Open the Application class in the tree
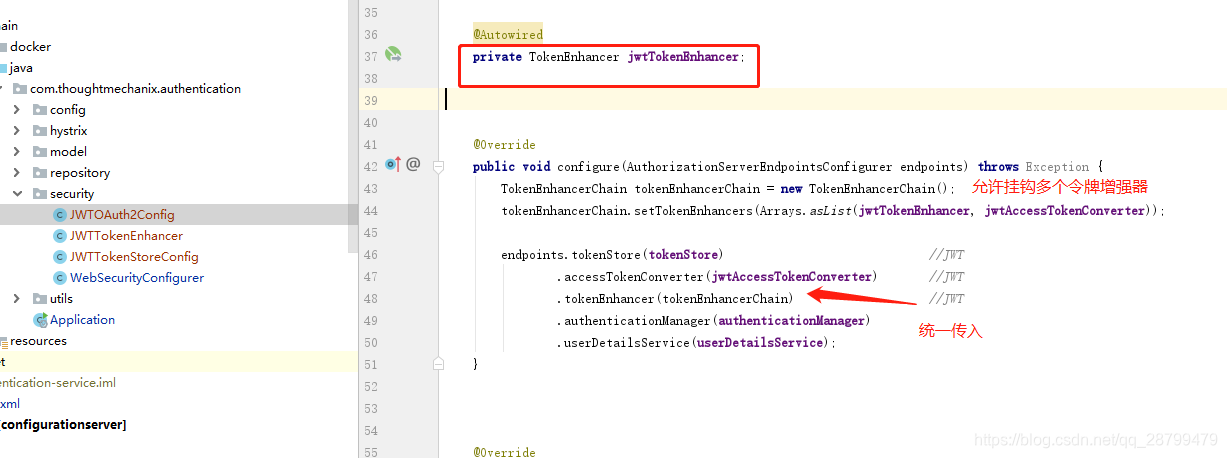 pos(82,320)
